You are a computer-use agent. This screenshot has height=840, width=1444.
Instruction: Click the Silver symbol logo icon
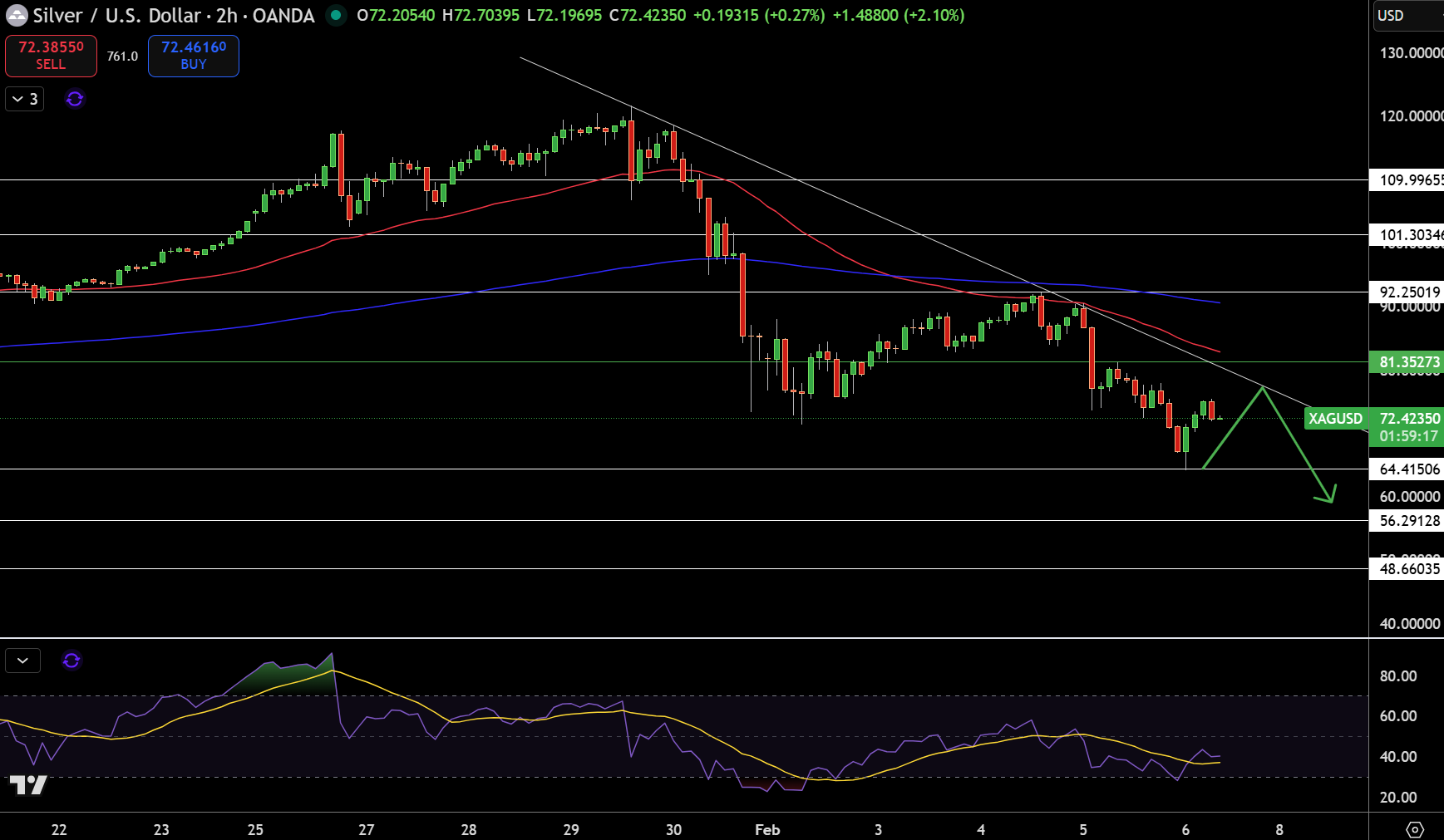click(x=17, y=16)
